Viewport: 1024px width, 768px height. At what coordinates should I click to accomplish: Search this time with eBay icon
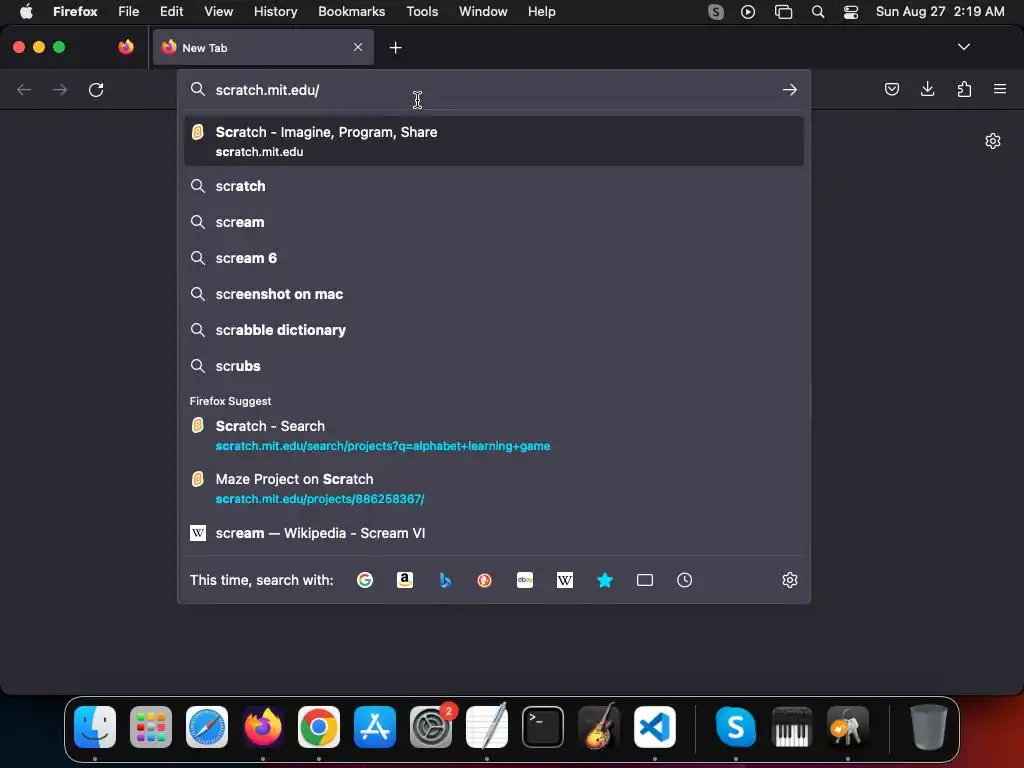pyautogui.click(x=525, y=580)
